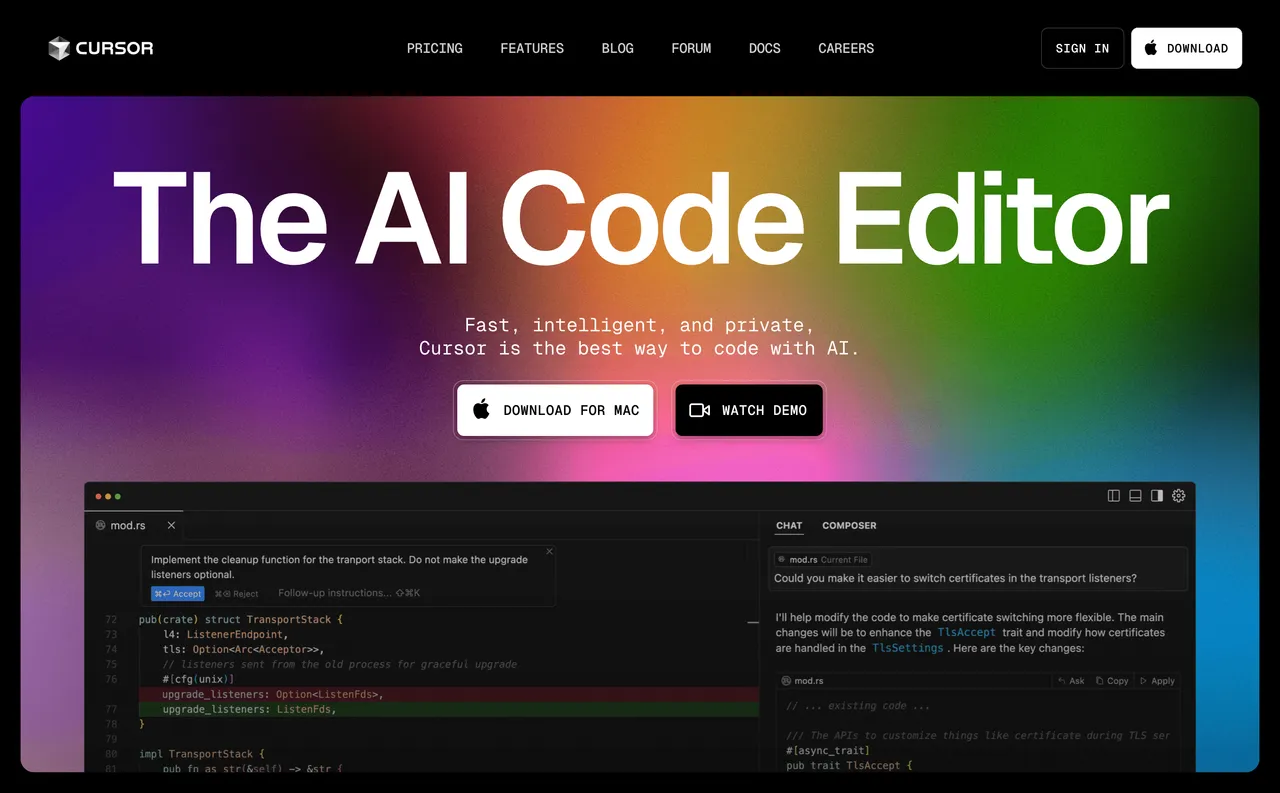Accept the suggested code change
The width and height of the screenshot is (1280, 793).
178,594
